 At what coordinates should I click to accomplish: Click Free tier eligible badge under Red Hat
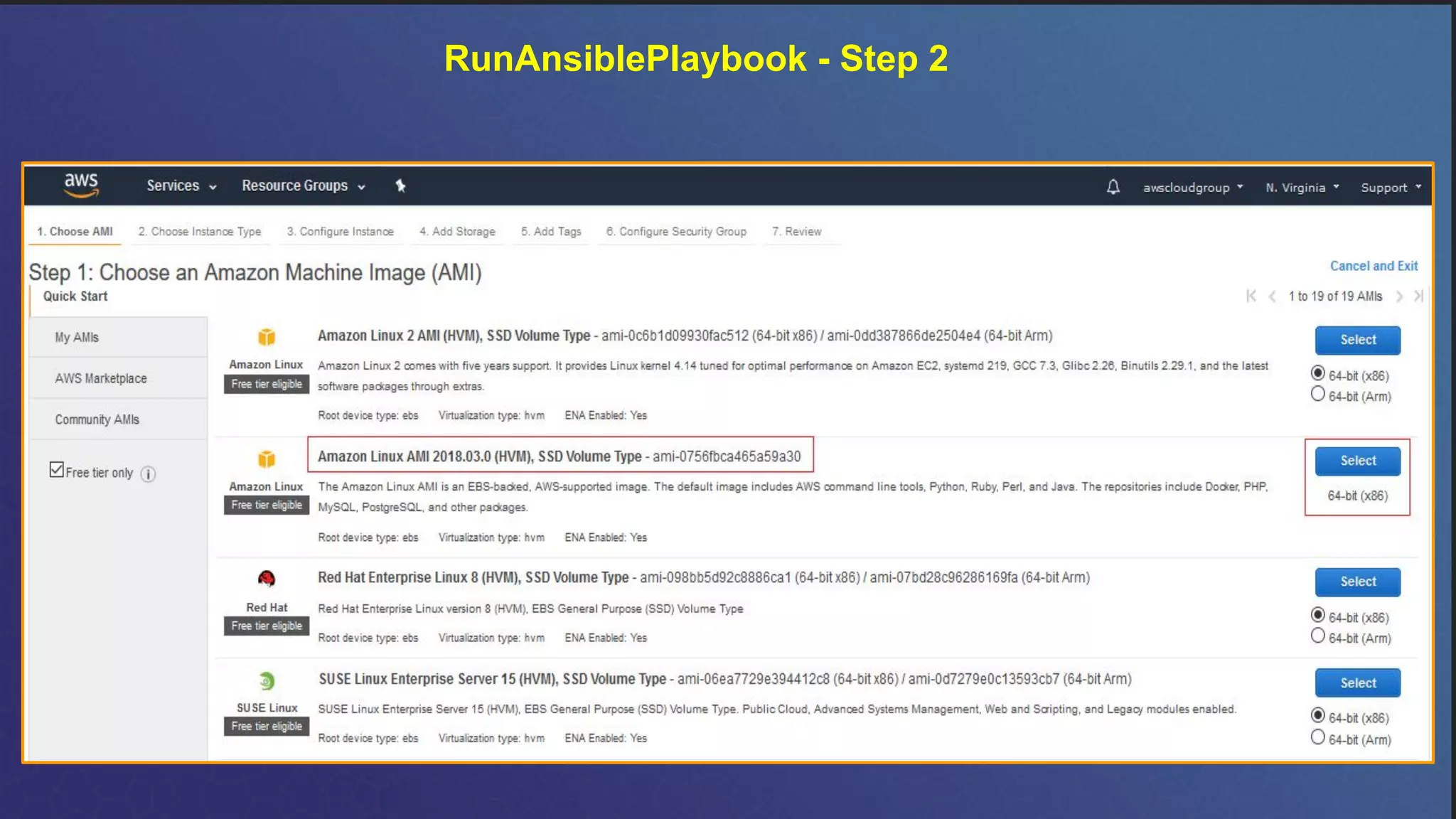(267, 626)
